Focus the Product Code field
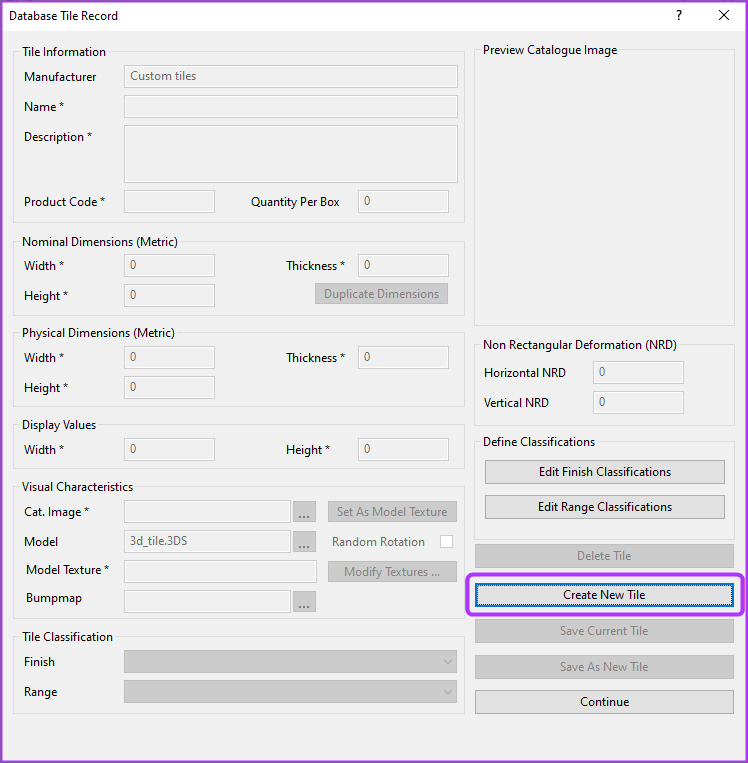 pyautogui.click(x=169, y=201)
